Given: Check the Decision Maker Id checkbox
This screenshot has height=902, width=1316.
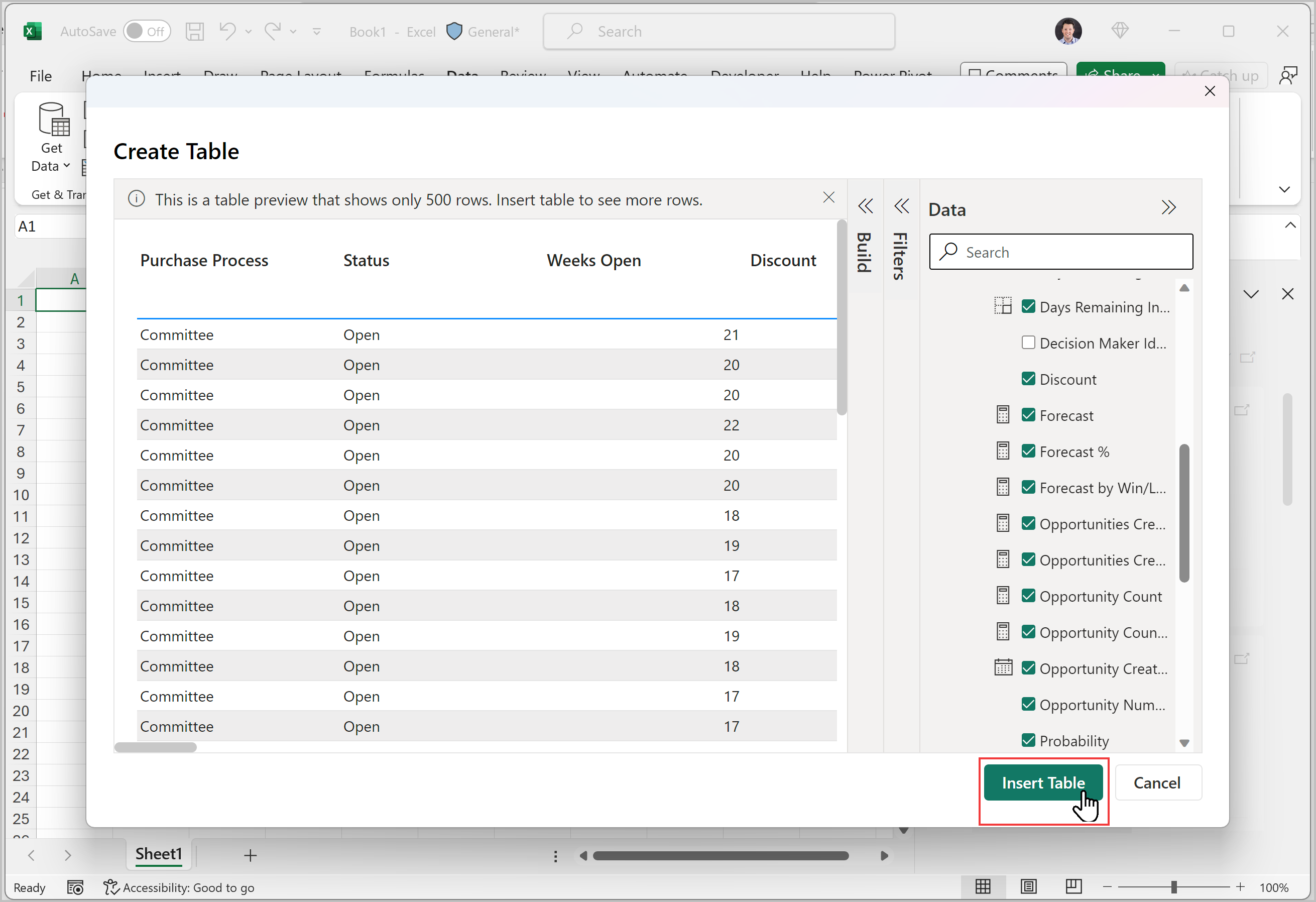Looking at the screenshot, I should pos(1028,343).
